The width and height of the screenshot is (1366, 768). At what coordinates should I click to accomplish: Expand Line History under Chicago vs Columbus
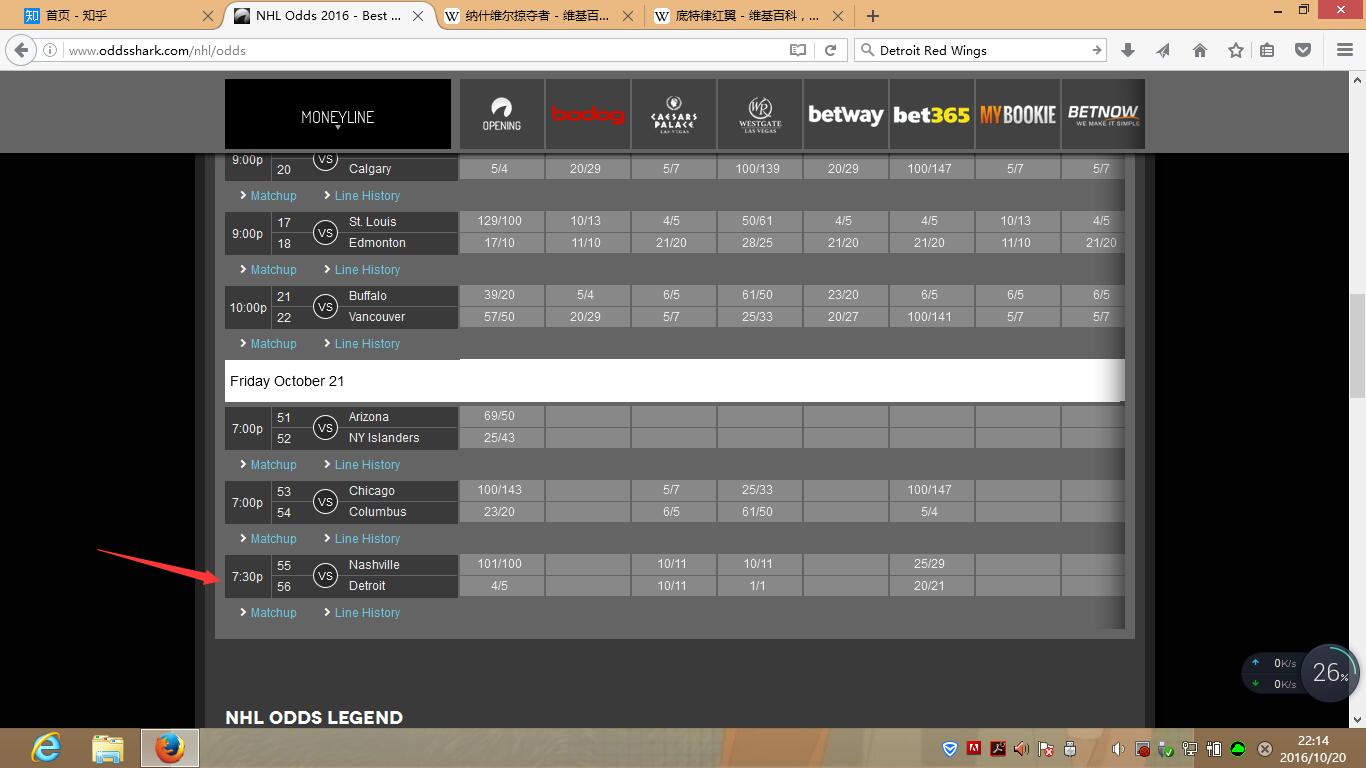pos(367,539)
